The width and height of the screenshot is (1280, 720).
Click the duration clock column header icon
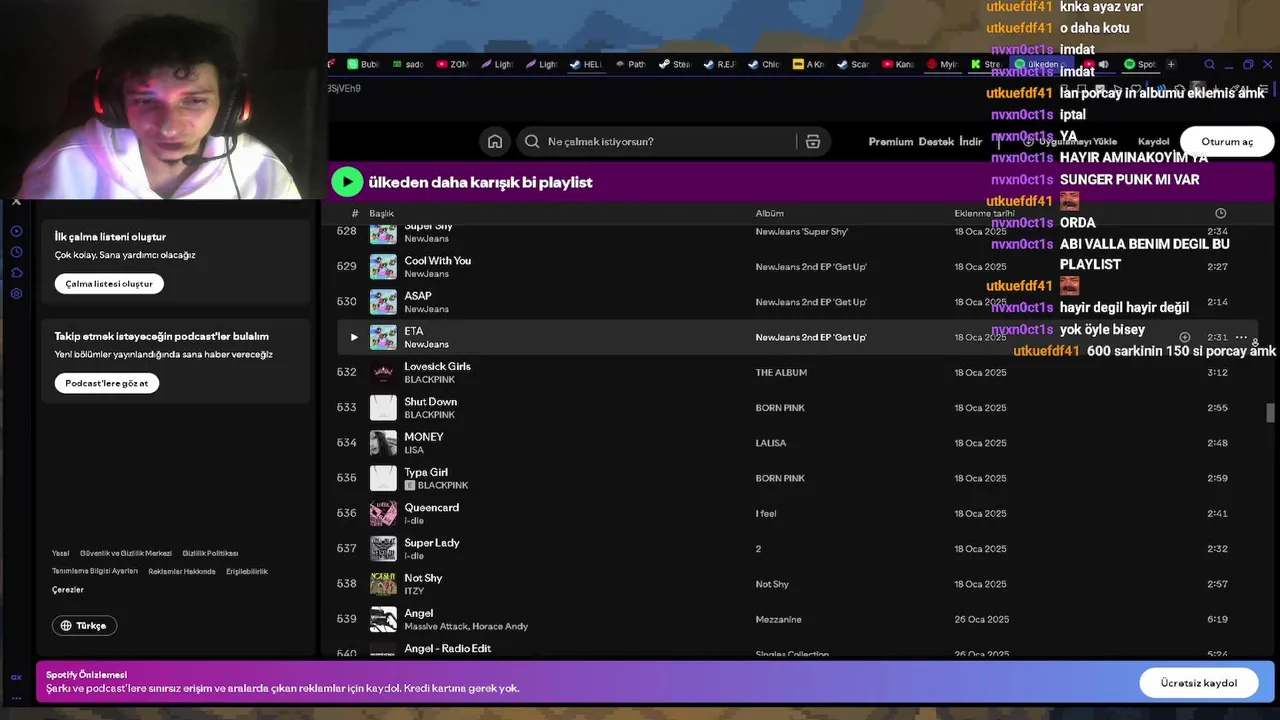(1220, 213)
